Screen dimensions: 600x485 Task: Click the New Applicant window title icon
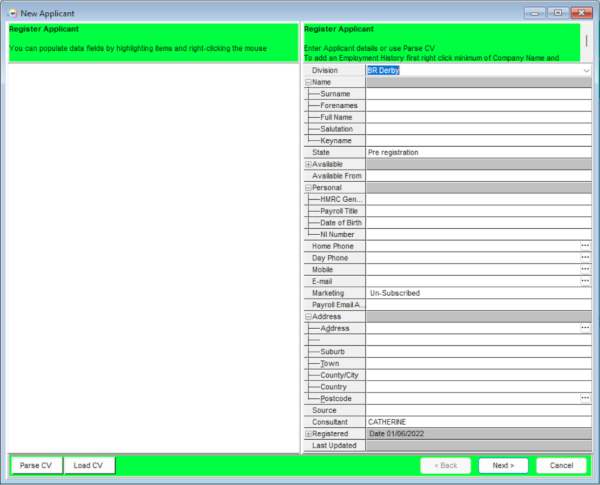tap(12, 13)
